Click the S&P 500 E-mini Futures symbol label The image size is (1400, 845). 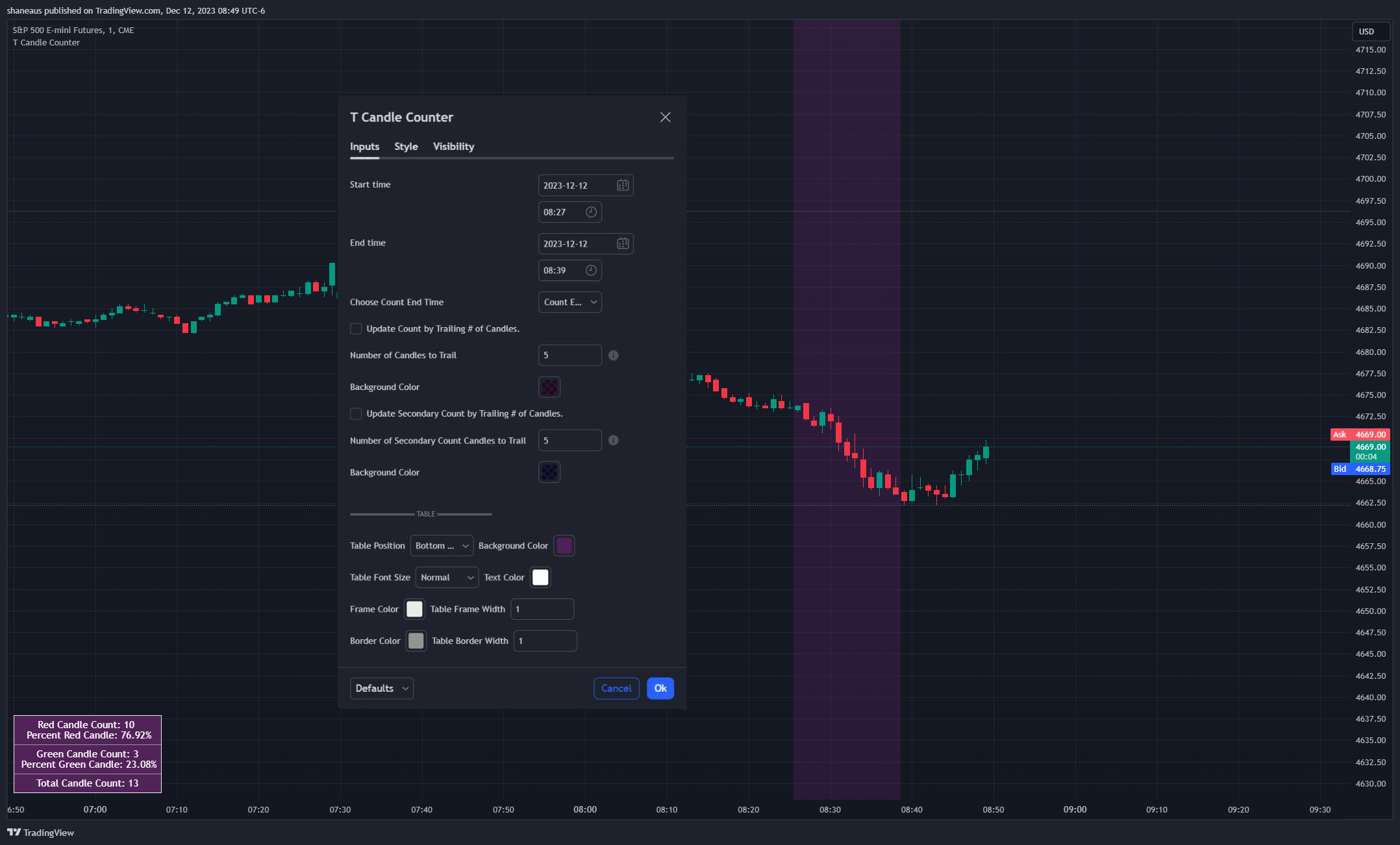click(73, 31)
